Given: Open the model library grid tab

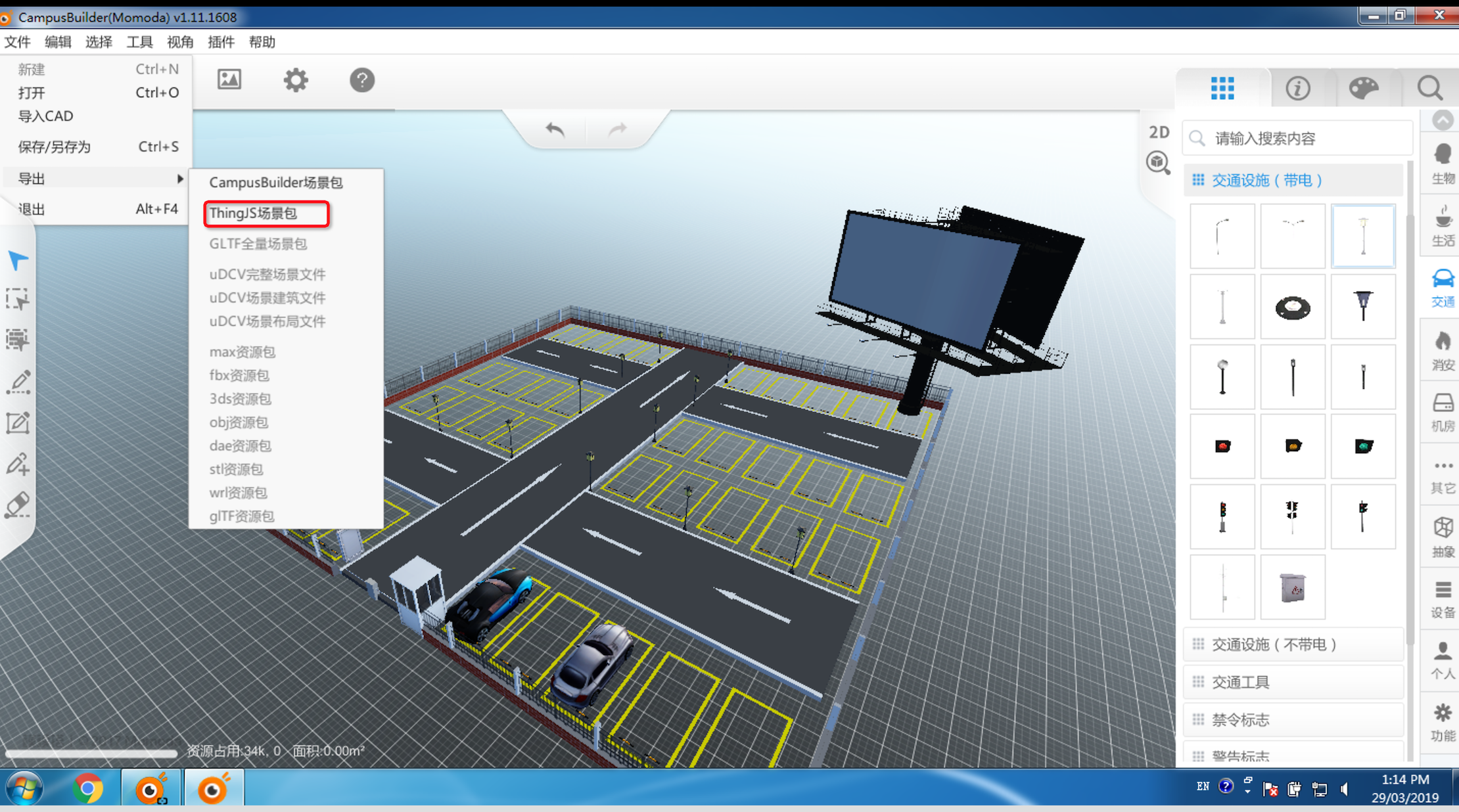Looking at the screenshot, I should coord(1222,88).
